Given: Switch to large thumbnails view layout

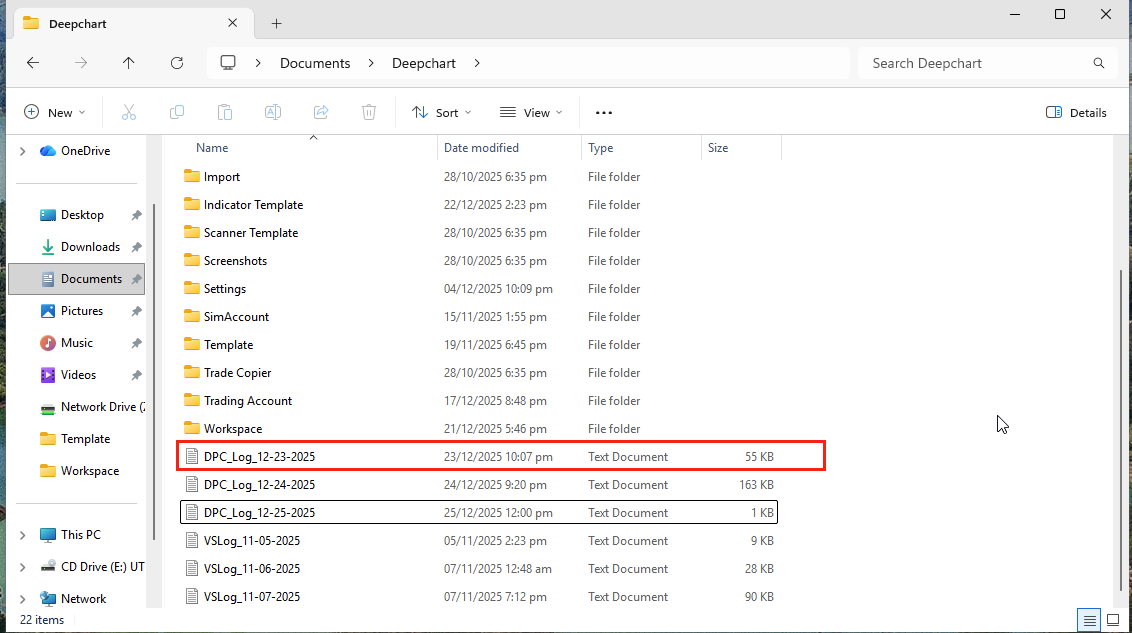Looking at the screenshot, I should (x=1115, y=619).
